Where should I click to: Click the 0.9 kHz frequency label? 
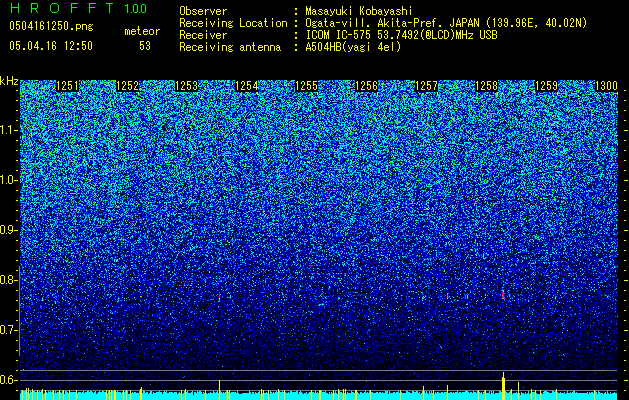[x=8, y=230]
